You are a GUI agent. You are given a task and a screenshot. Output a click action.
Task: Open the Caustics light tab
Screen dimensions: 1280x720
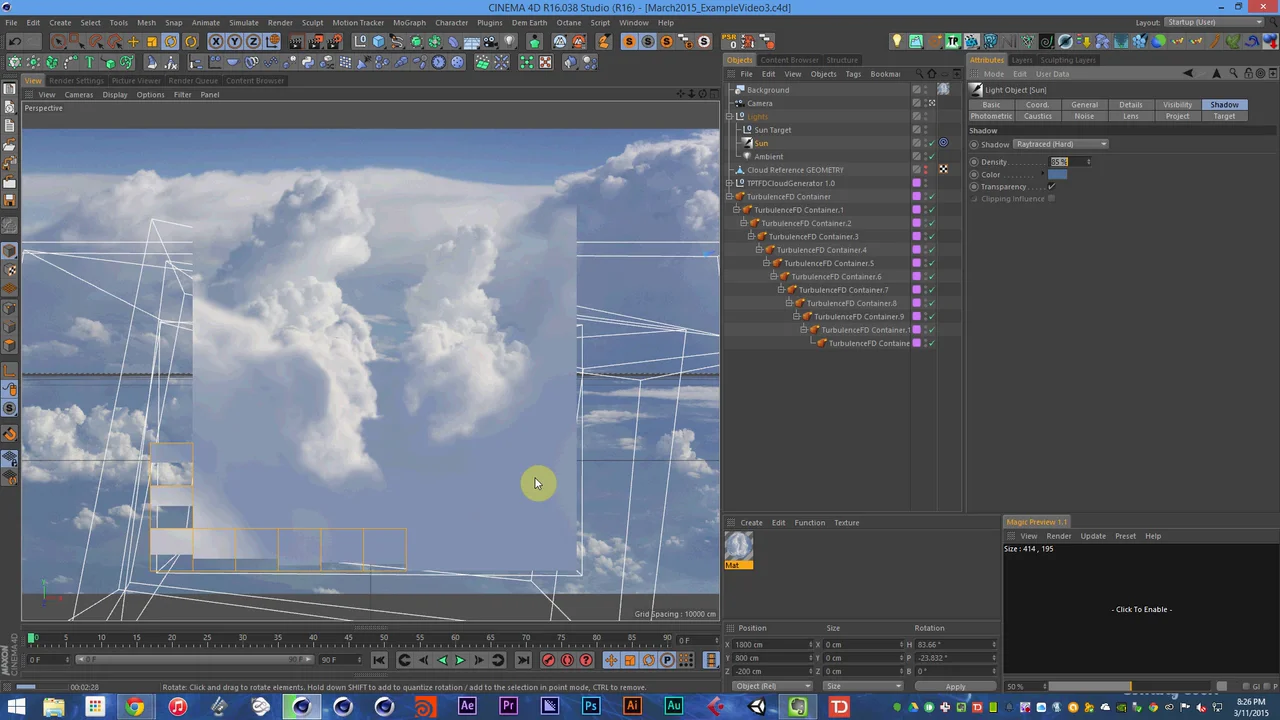click(x=1038, y=116)
